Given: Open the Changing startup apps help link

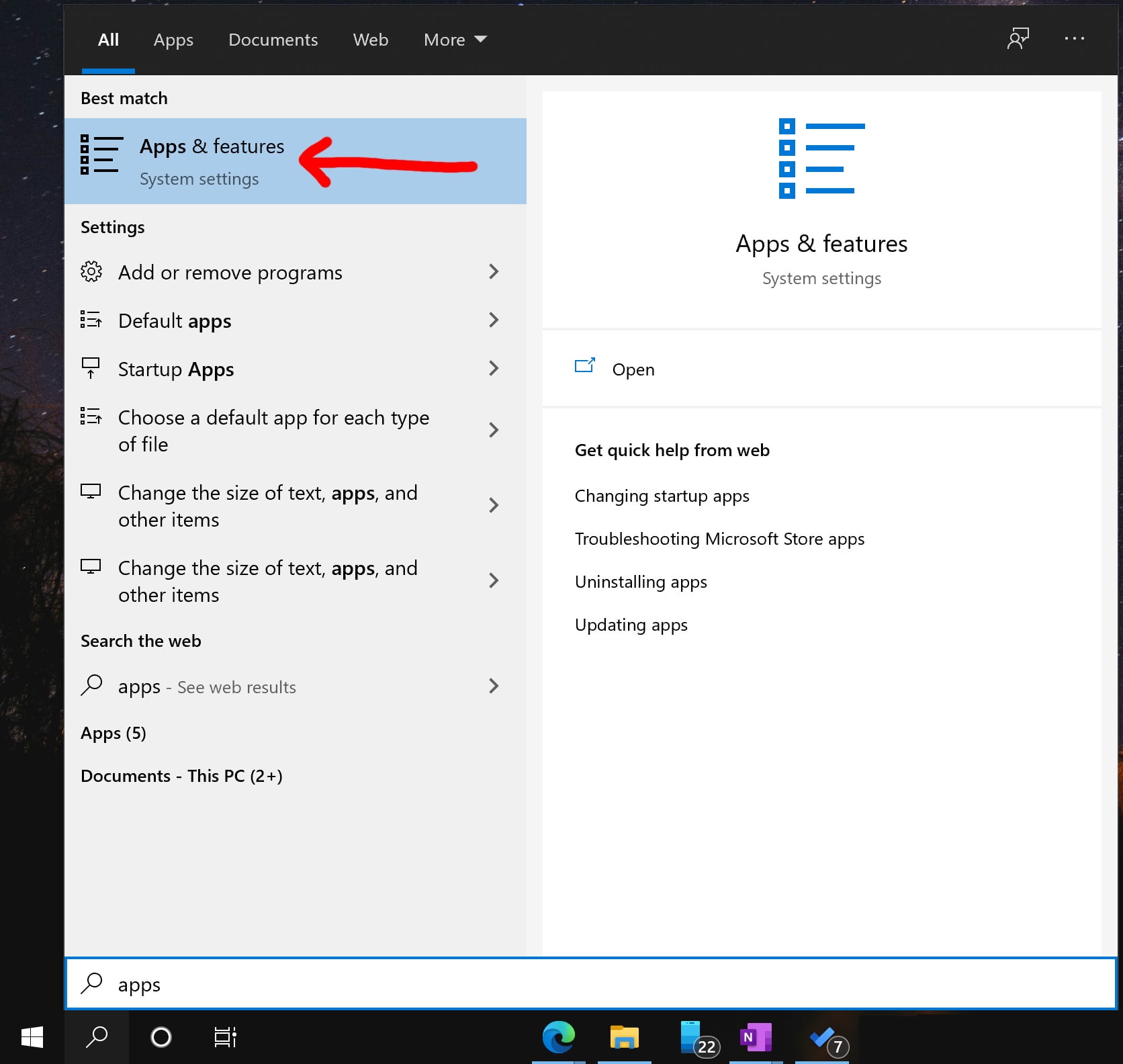Looking at the screenshot, I should tap(662, 496).
